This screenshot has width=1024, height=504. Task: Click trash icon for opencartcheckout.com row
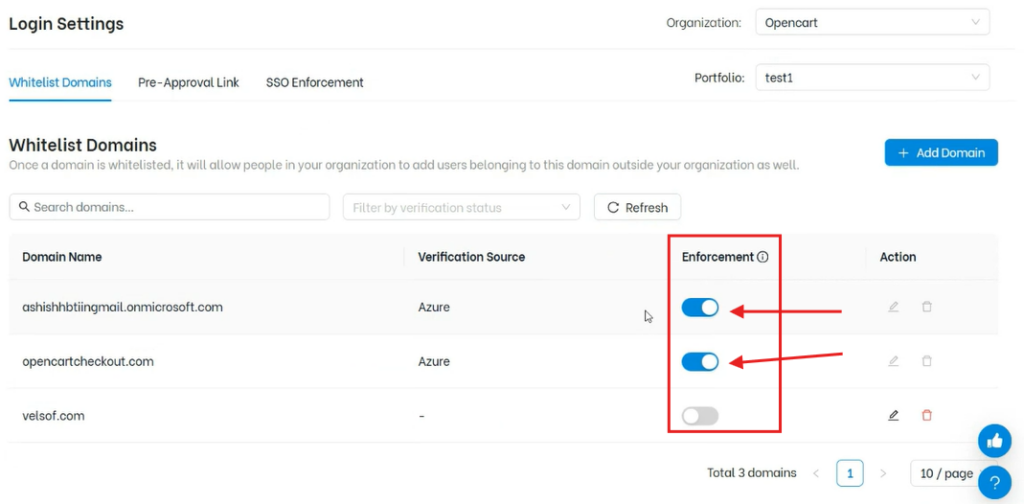click(926, 361)
